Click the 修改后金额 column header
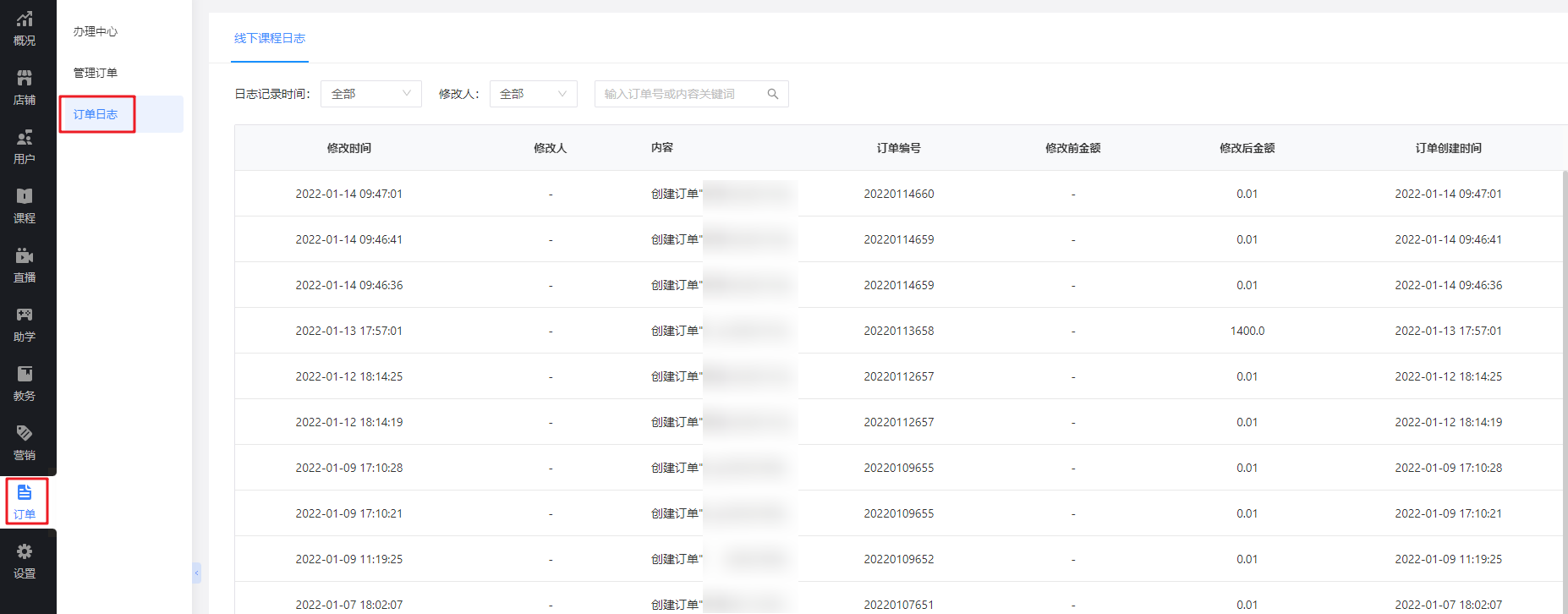Image resolution: width=1568 pixels, height=614 pixels. [1247, 148]
